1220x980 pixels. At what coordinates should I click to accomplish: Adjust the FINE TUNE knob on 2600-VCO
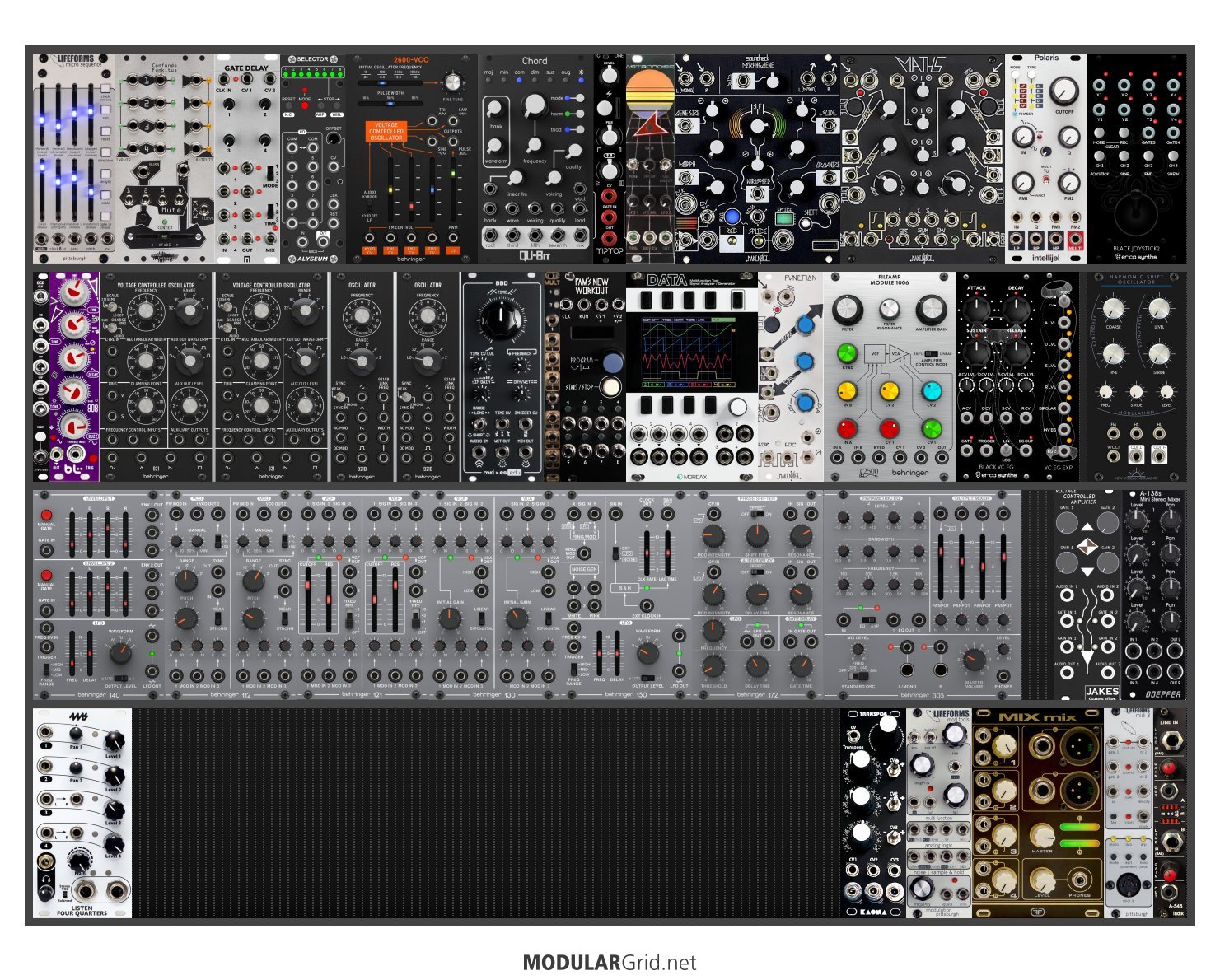coord(452,82)
